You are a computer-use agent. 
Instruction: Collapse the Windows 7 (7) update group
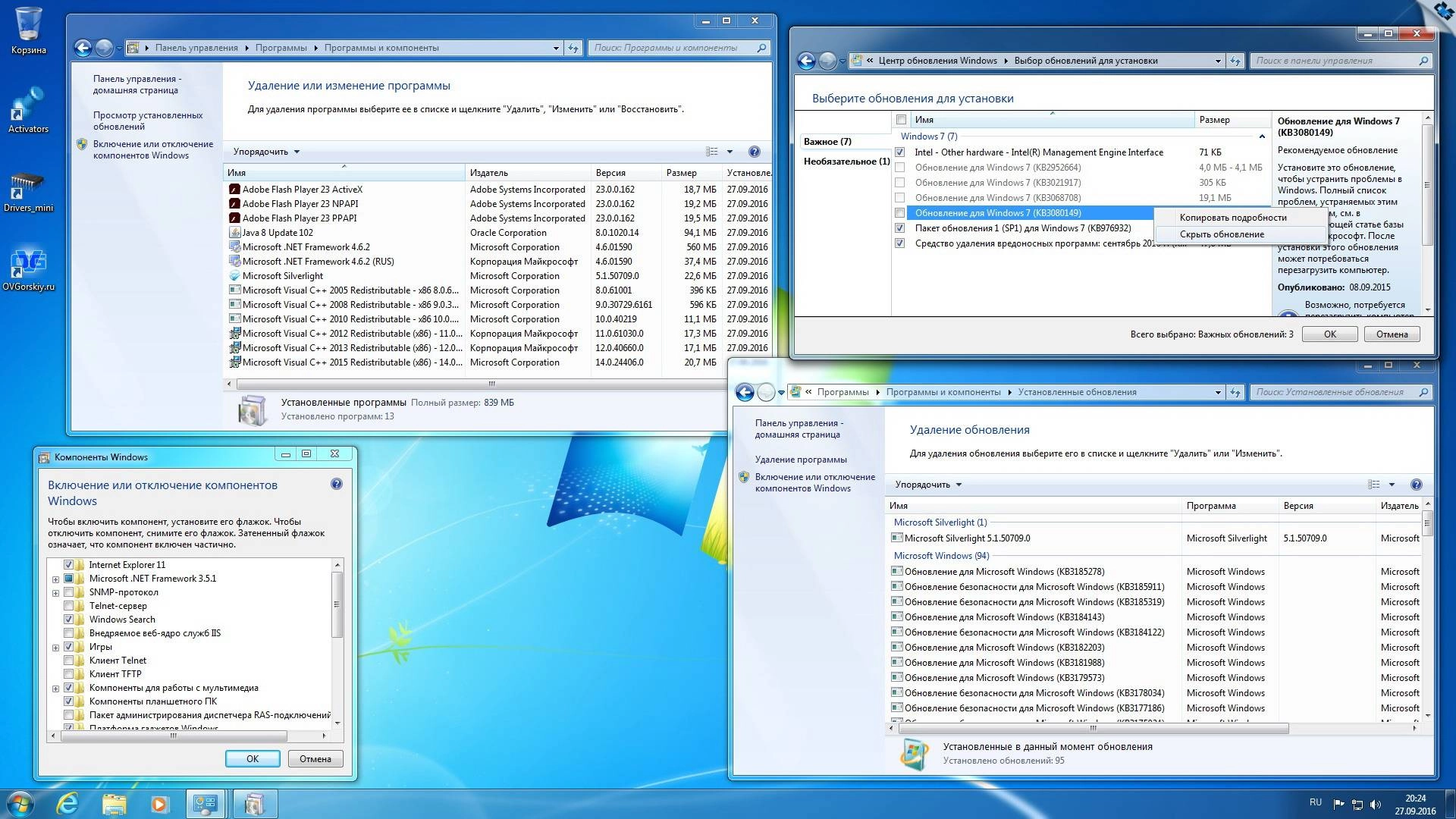[x=1263, y=136]
